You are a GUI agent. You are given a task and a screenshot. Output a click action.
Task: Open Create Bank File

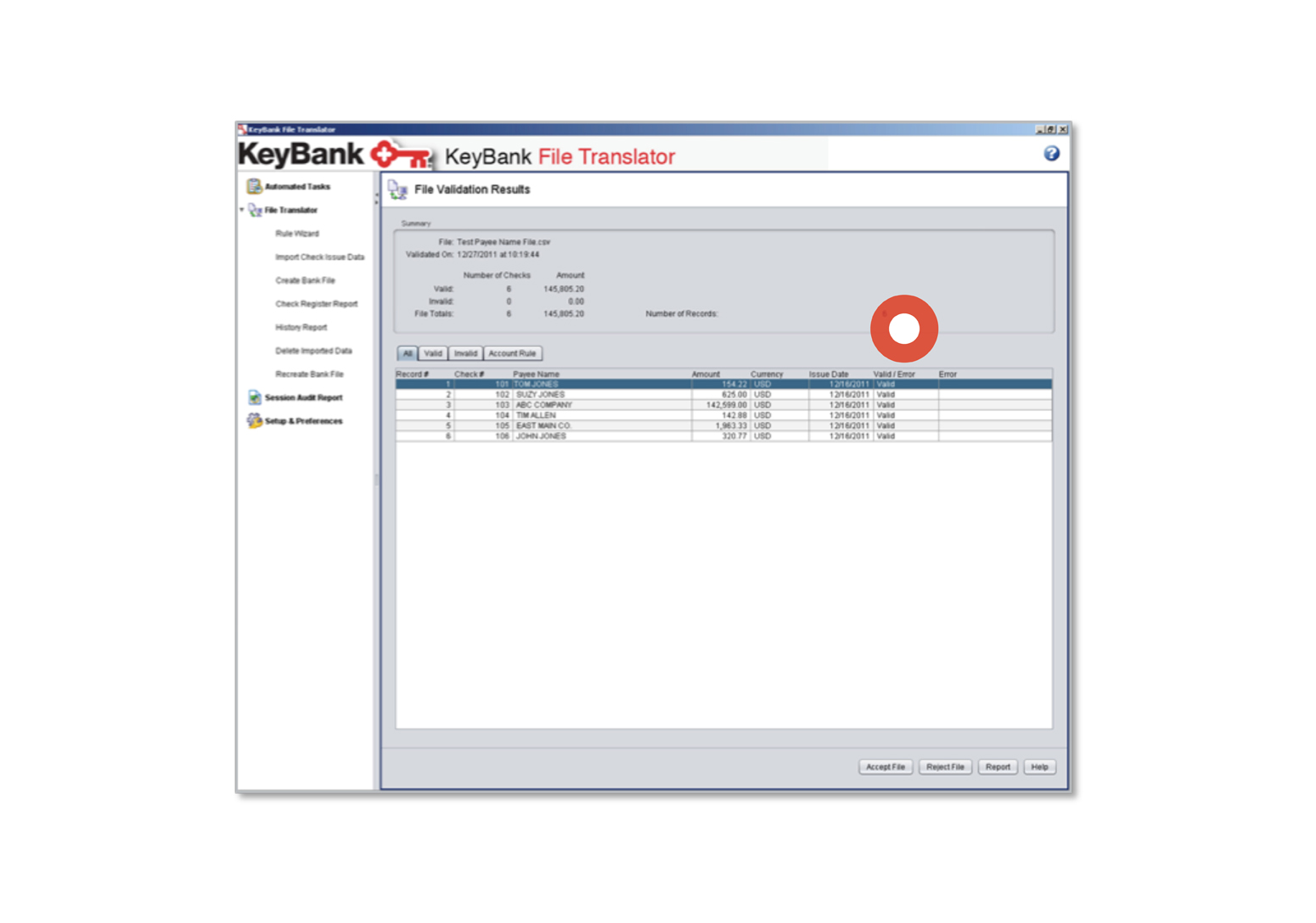click(305, 280)
